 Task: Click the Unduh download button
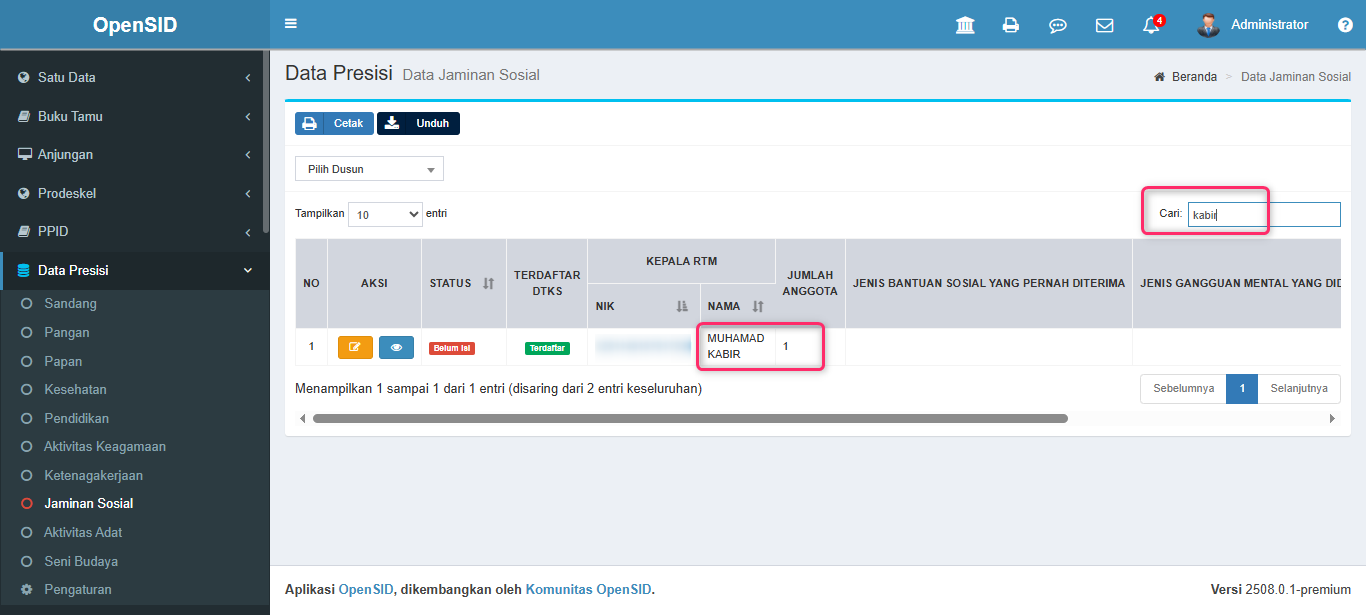point(418,123)
